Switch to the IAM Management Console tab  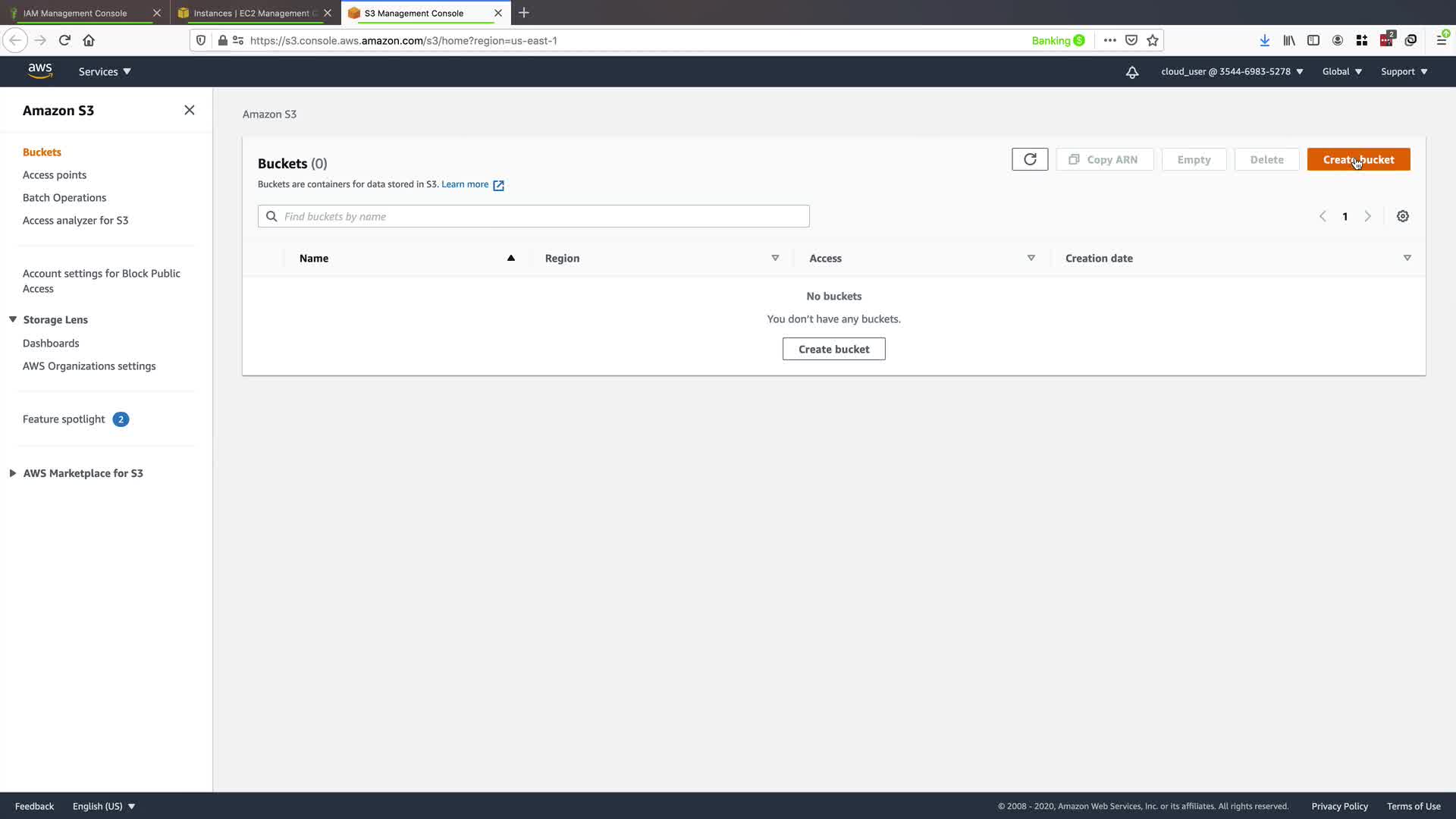tap(75, 13)
